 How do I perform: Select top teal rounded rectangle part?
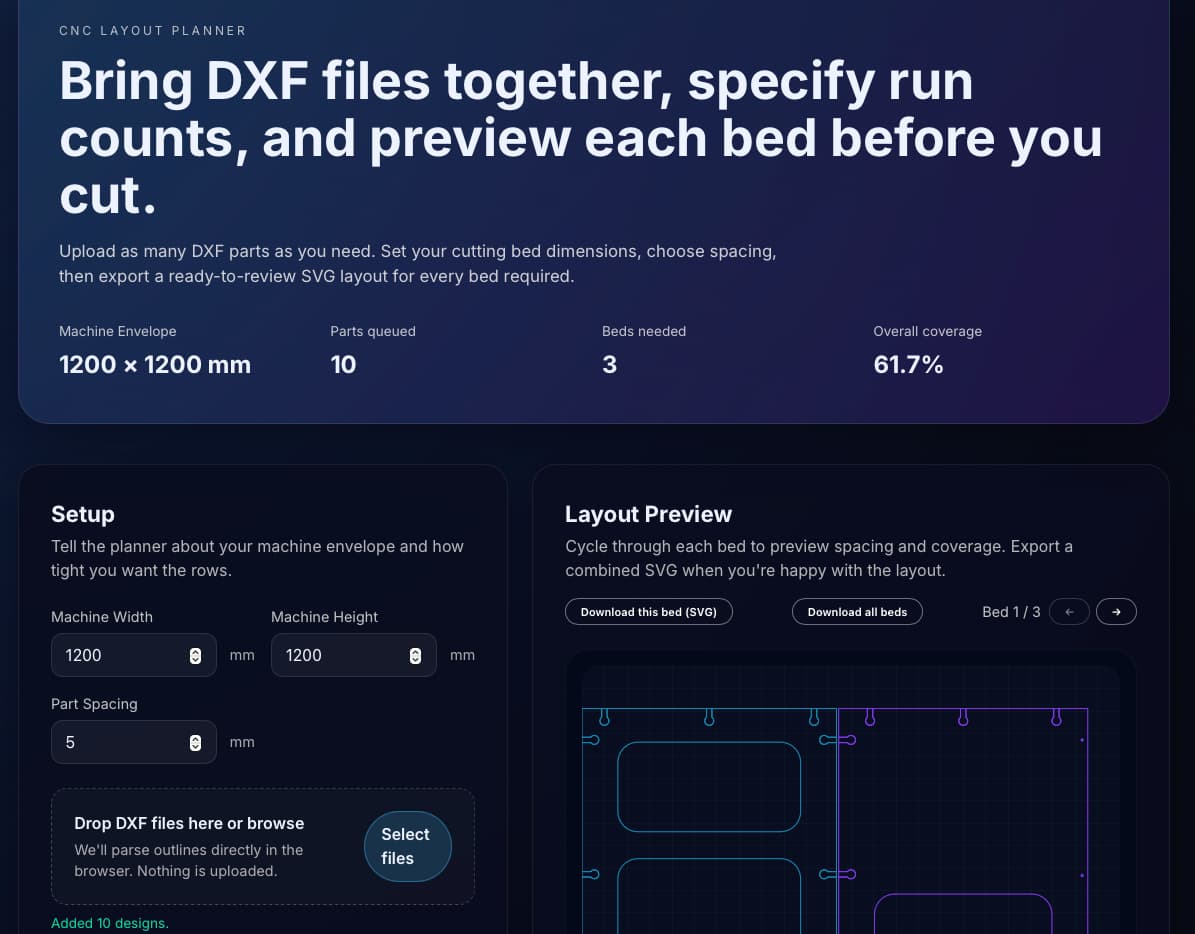coord(709,787)
